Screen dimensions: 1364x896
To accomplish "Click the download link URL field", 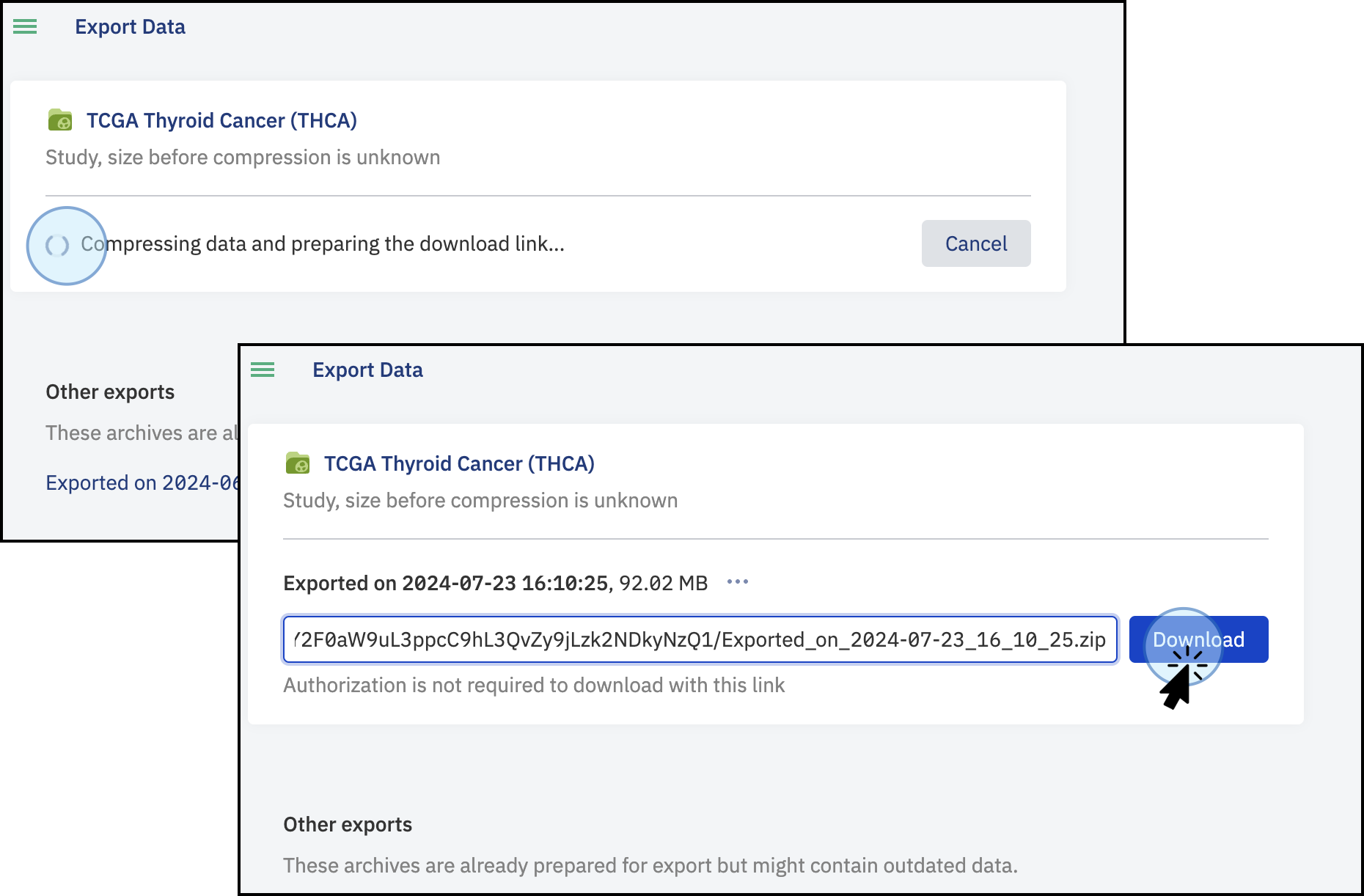I will click(x=700, y=639).
